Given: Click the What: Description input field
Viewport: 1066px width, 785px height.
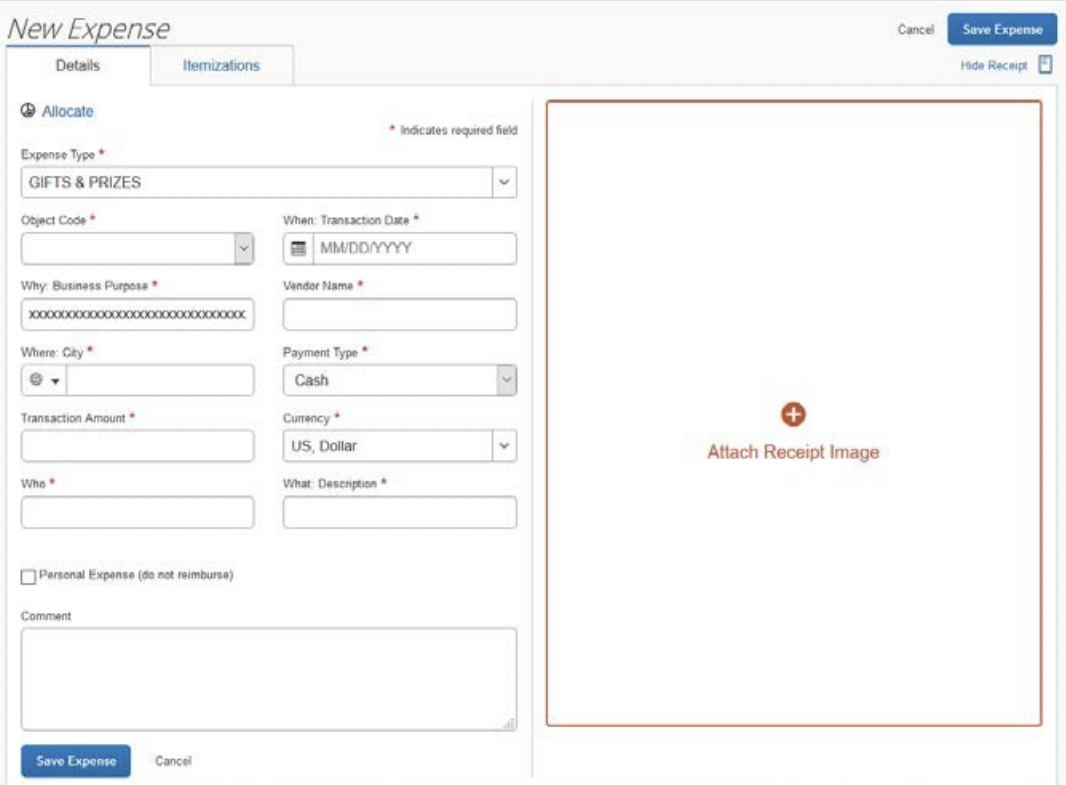Looking at the screenshot, I should [400, 512].
